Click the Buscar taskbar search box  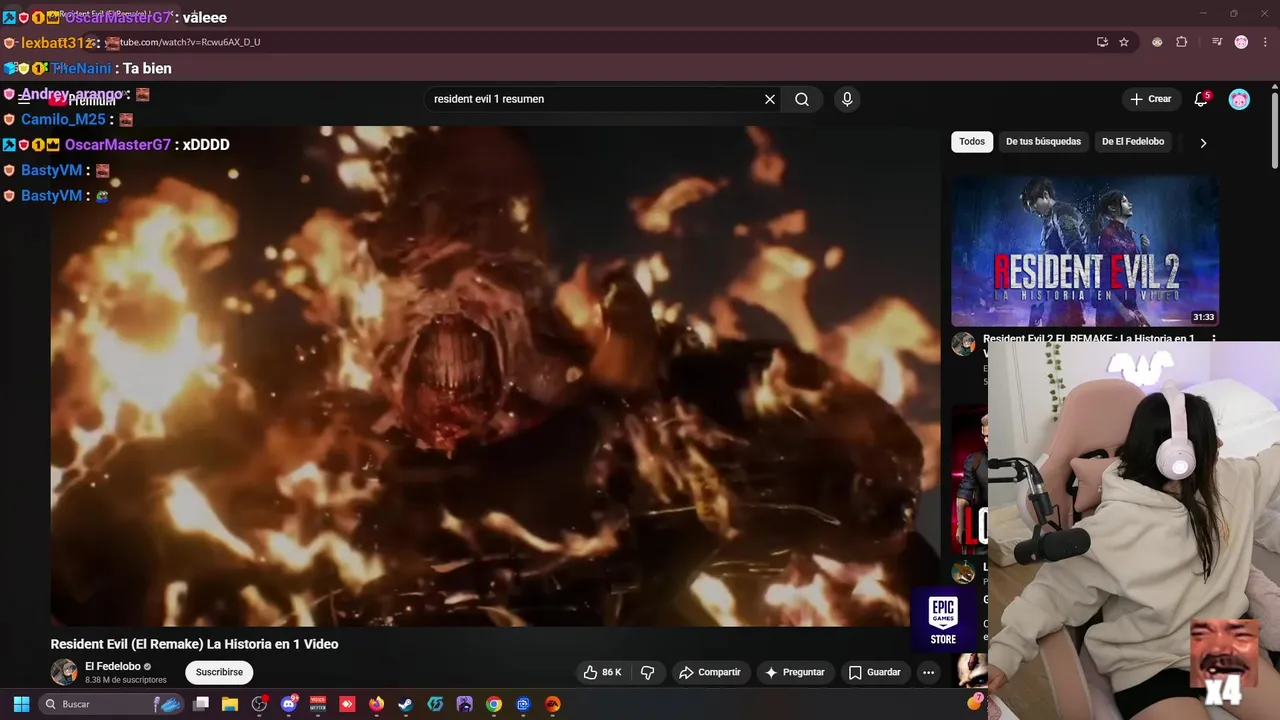[x=112, y=704]
